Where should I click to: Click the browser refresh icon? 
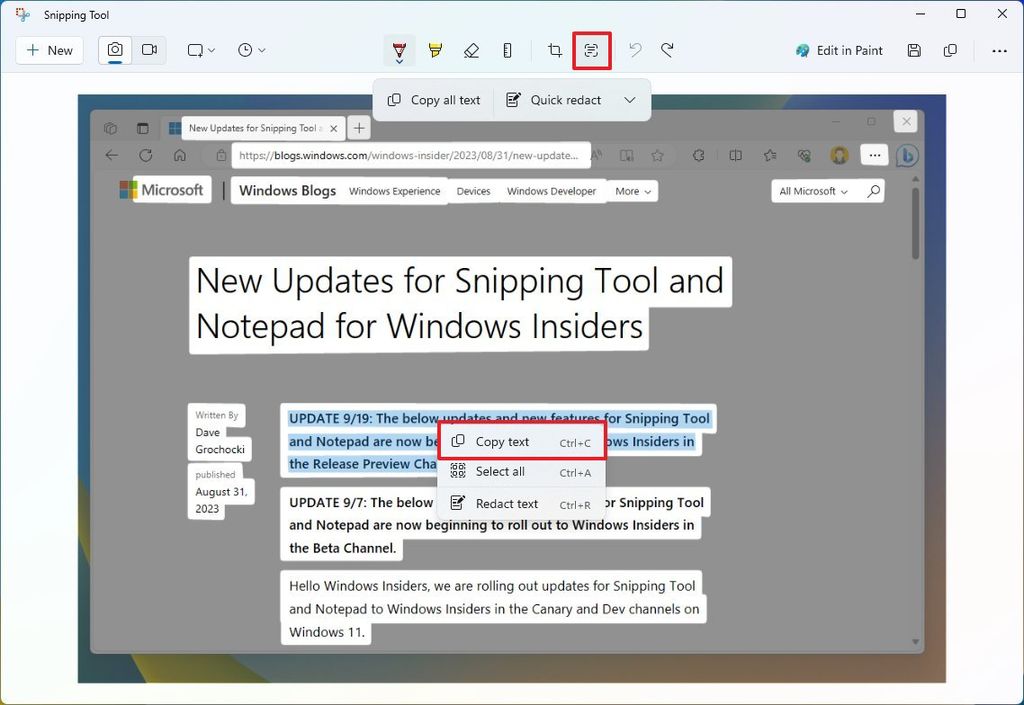pos(146,155)
